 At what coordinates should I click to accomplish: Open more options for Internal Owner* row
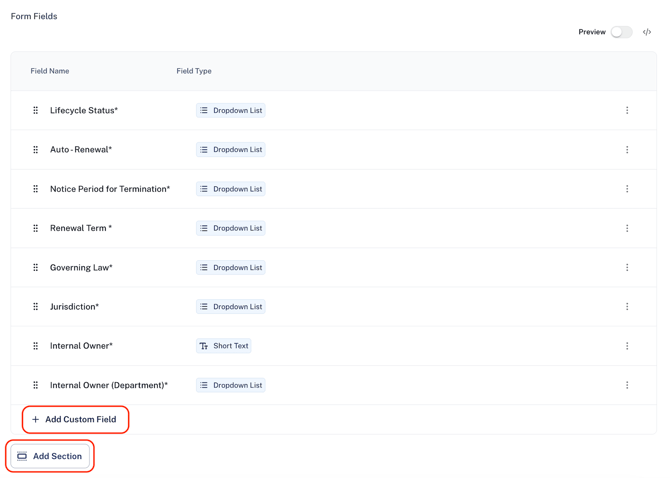tap(627, 346)
